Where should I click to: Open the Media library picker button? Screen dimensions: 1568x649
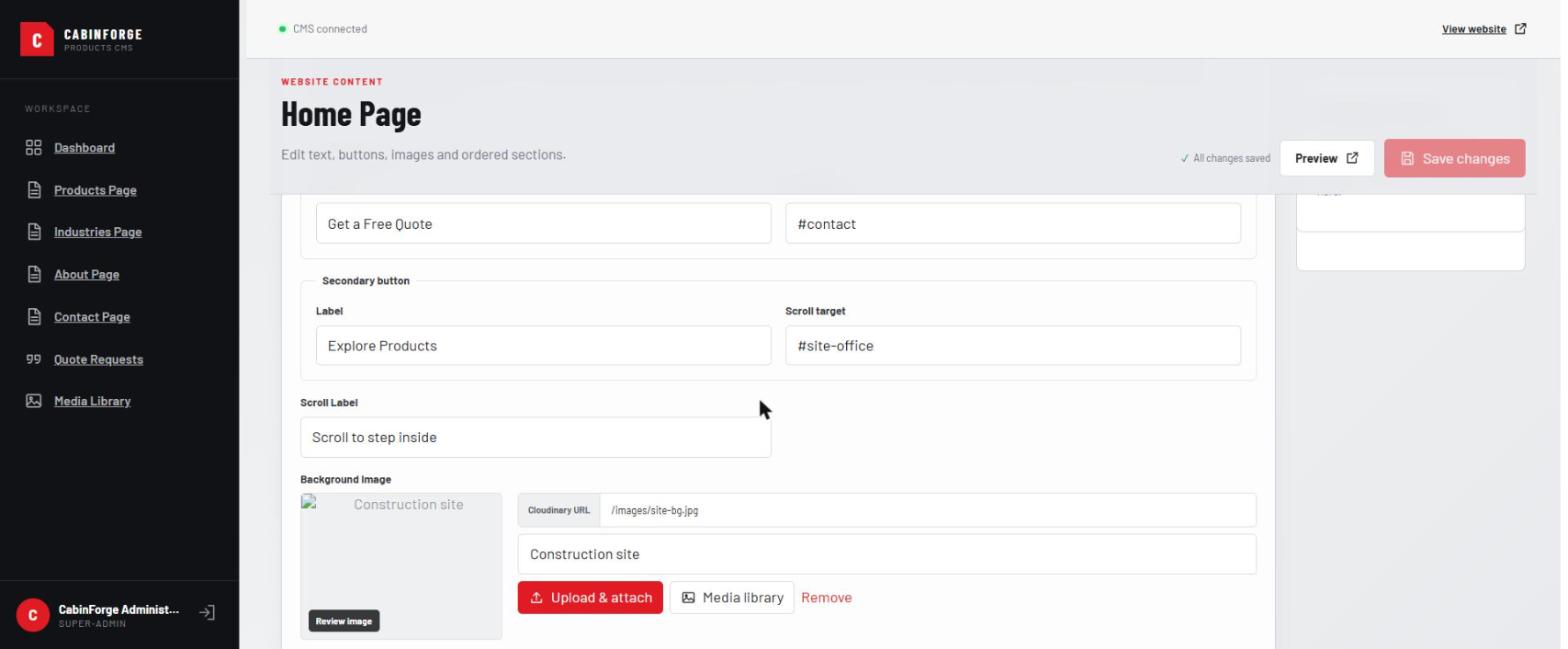pyautogui.click(x=732, y=598)
